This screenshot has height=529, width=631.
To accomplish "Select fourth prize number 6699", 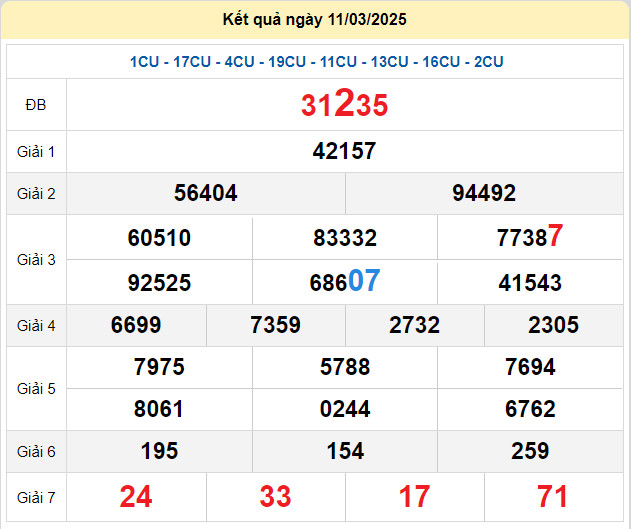I will click(x=136, y=325).
